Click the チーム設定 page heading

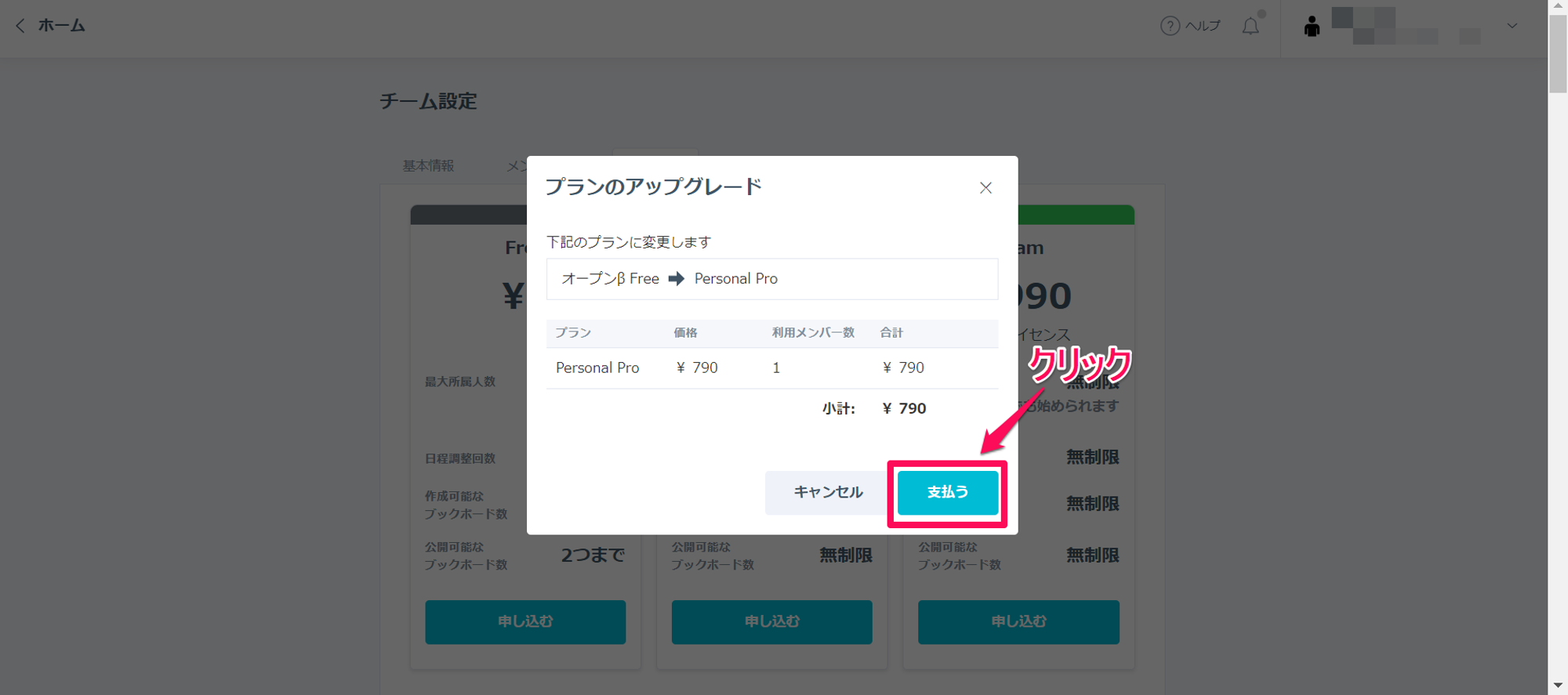[428, 102]
